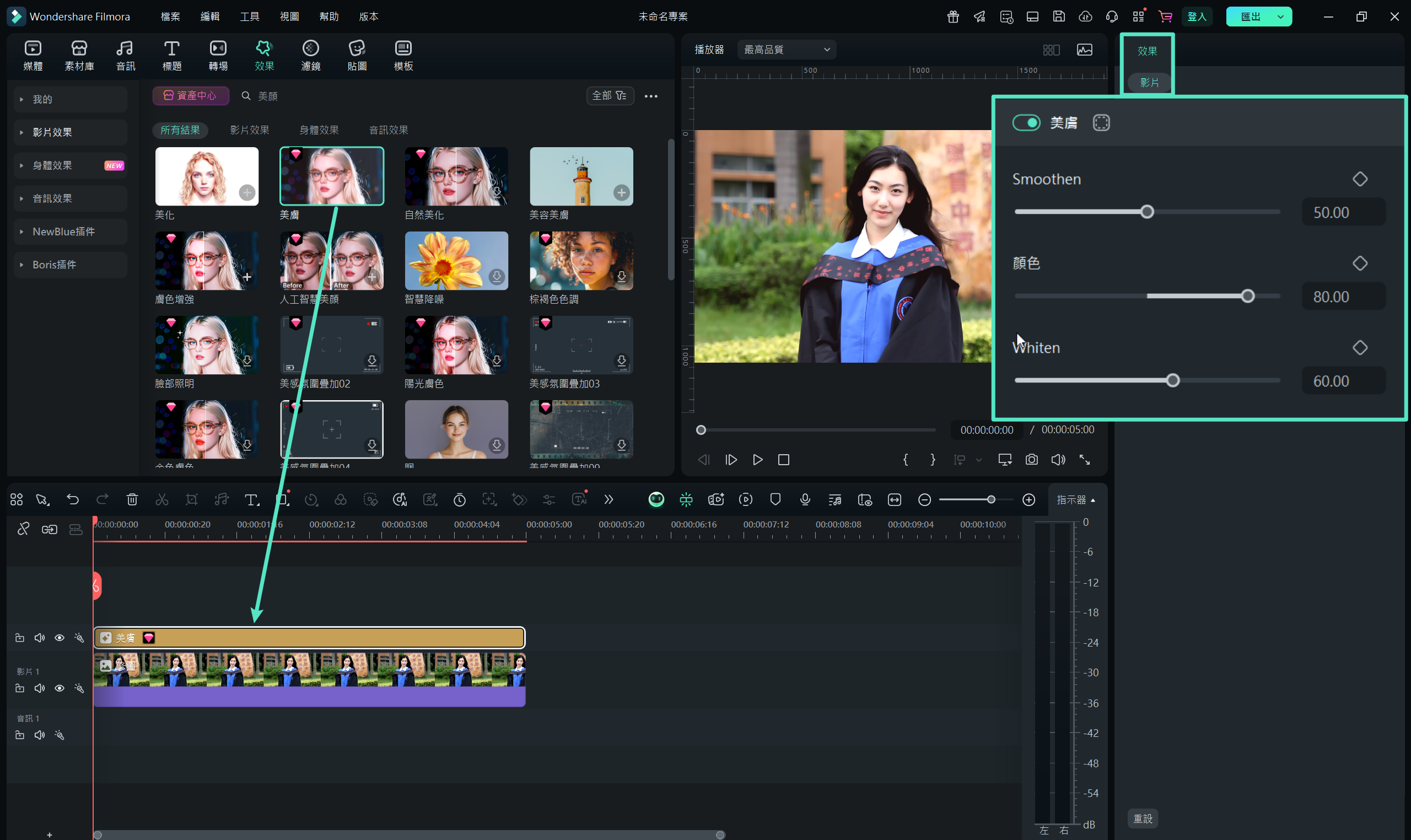Mute the 美膚 effect track
Viewport: 1411px width, 840px height.
click(40, 638)
